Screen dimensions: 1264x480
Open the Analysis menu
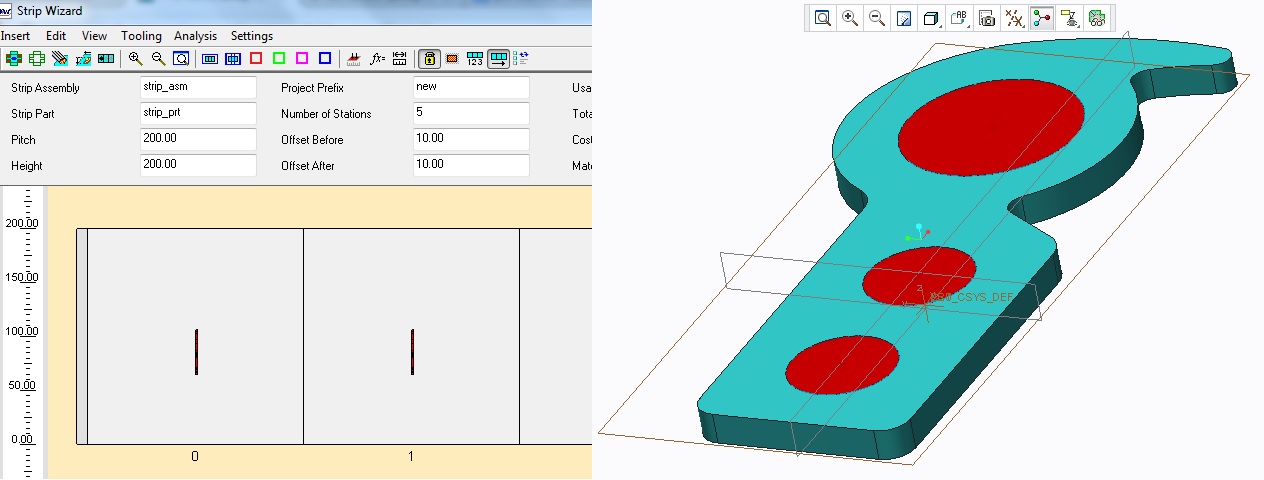click(x=195, y=36)
